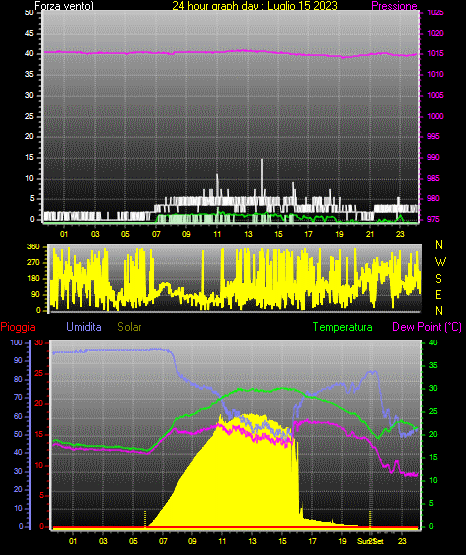This screenshot has height=555, width=466.
Task: Click the 1015 pressure axis value
Action: [x=435, y=53]
